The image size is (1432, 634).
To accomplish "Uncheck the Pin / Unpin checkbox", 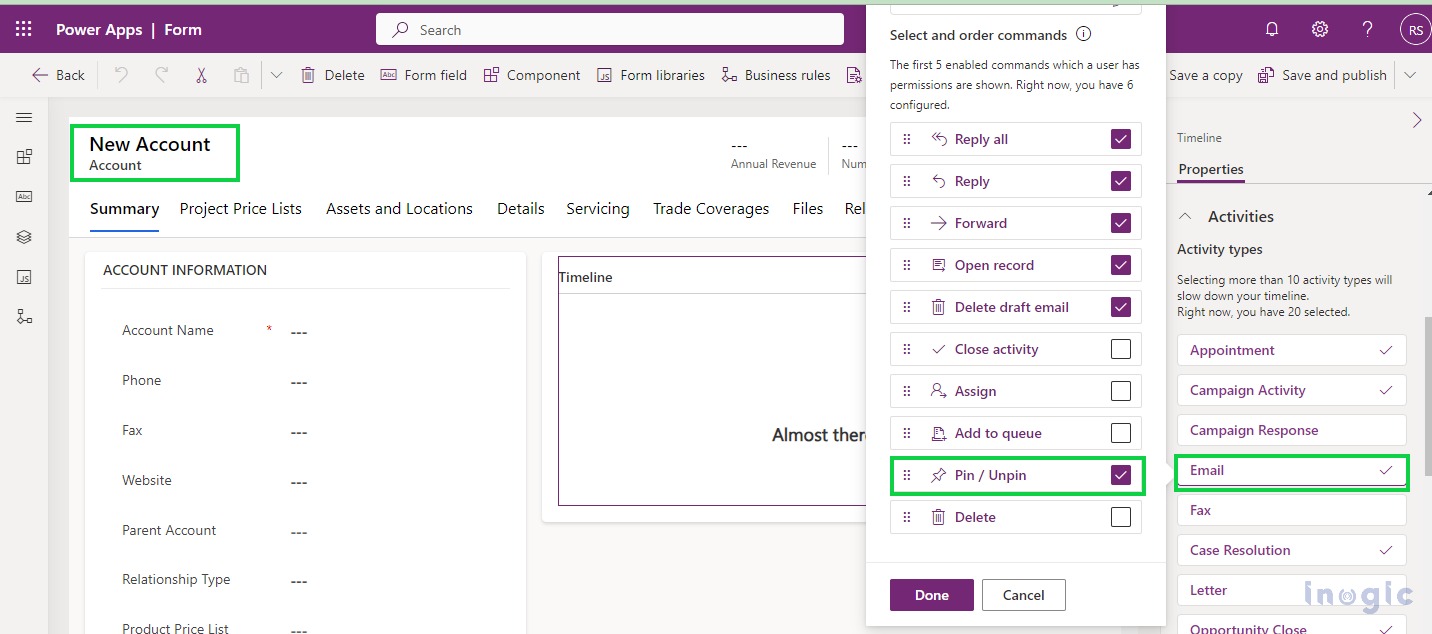I will point(1121,475).
